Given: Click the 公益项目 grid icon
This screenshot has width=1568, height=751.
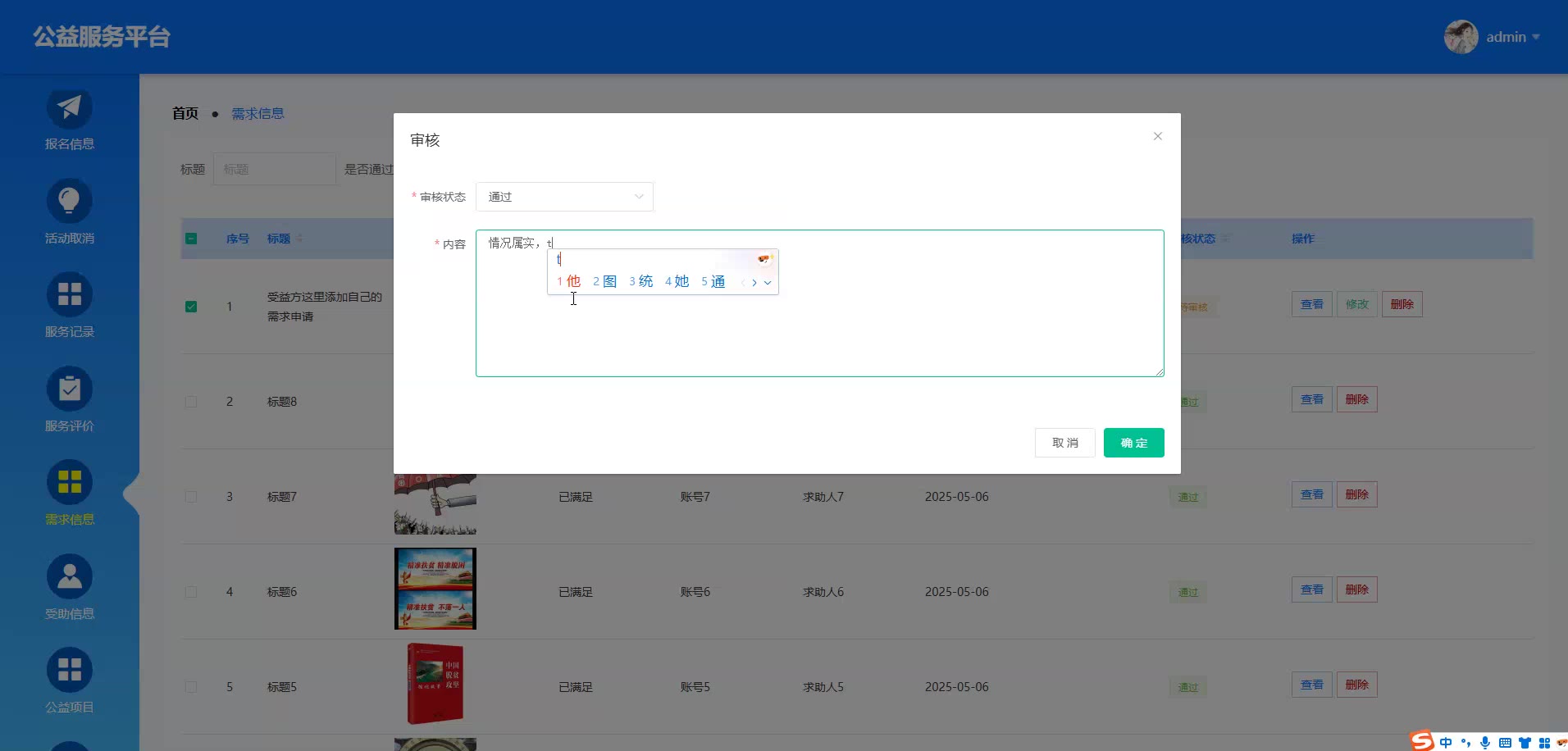Looking at the screenshot, I should click(x=69, y=670).
